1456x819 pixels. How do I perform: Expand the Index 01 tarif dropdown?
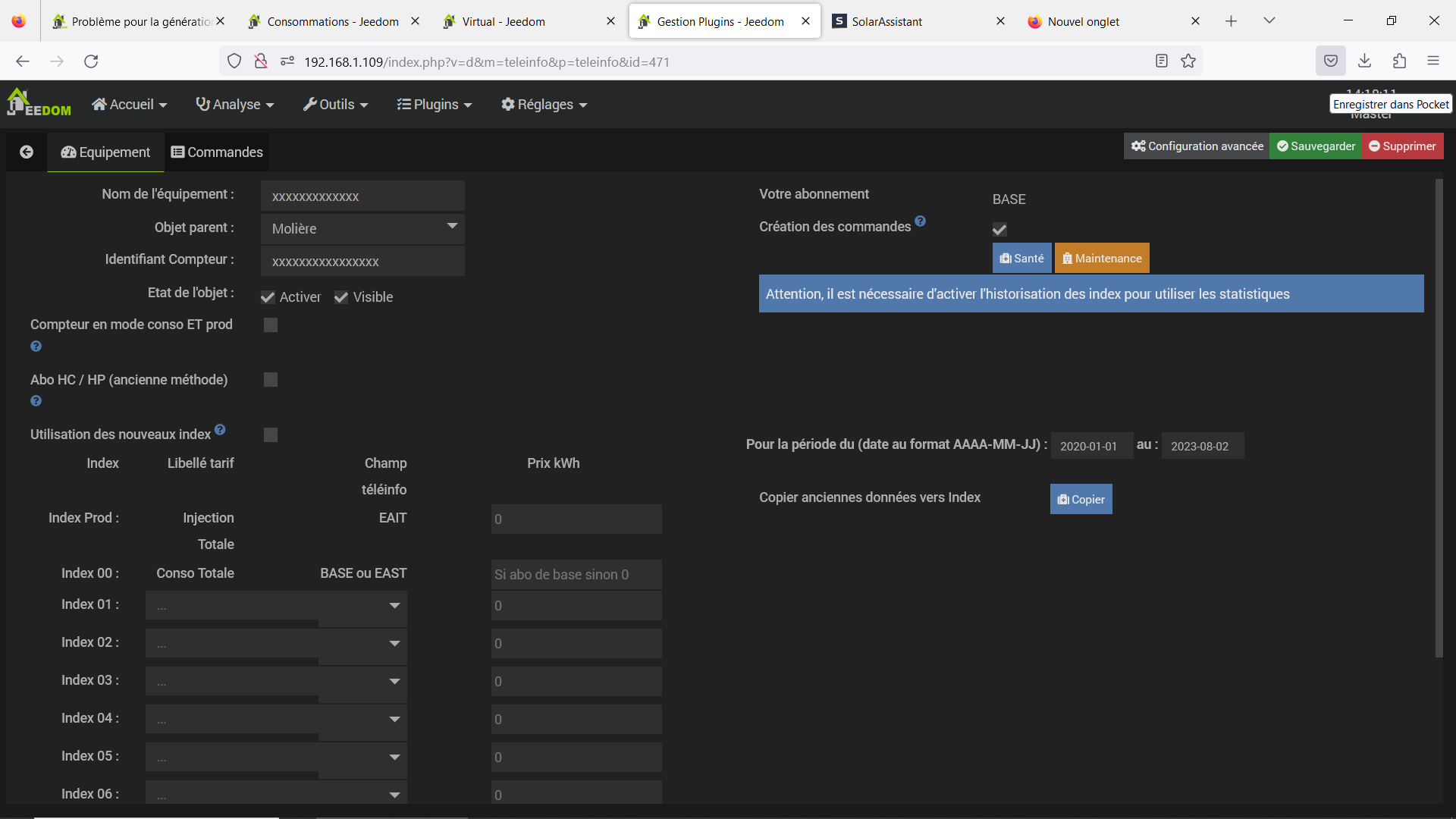click(x=276, y=605)
